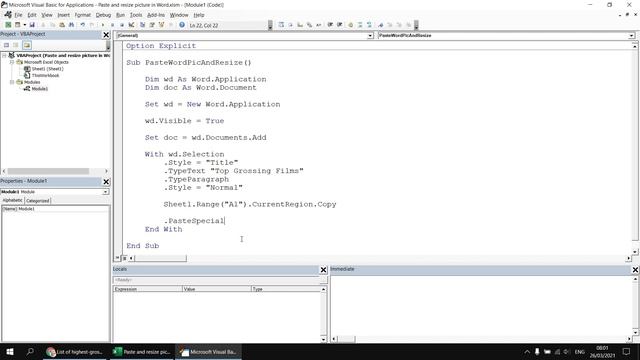640x360 pixels.
Task: Run the macro with the Run Sub icon
Action: click(x=102, y=25)
